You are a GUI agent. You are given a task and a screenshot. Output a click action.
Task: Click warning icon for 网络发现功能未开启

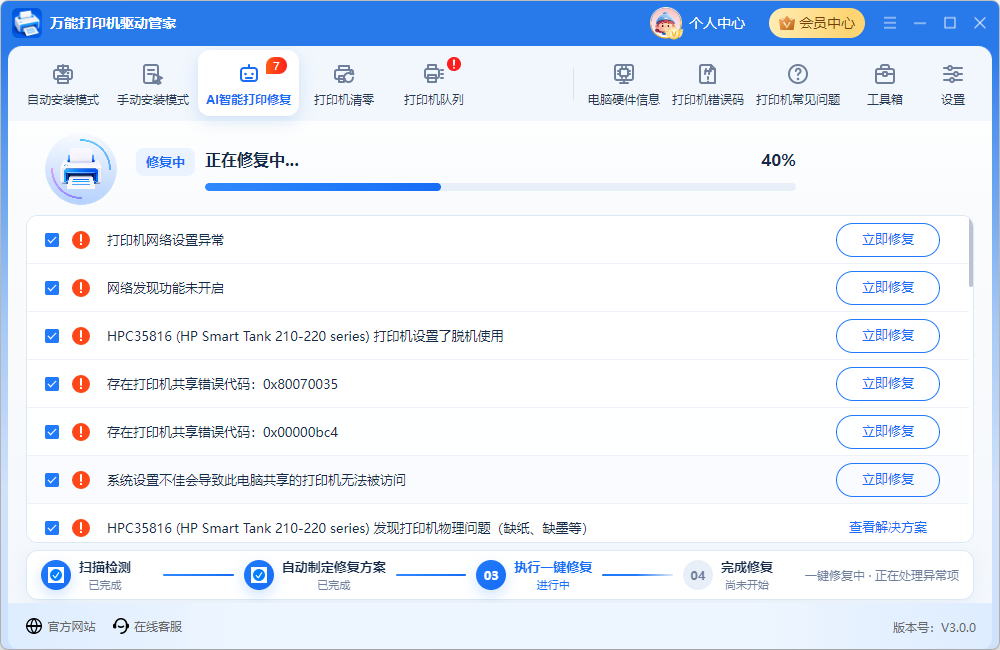pyautogui.click(x=81, y=288)
